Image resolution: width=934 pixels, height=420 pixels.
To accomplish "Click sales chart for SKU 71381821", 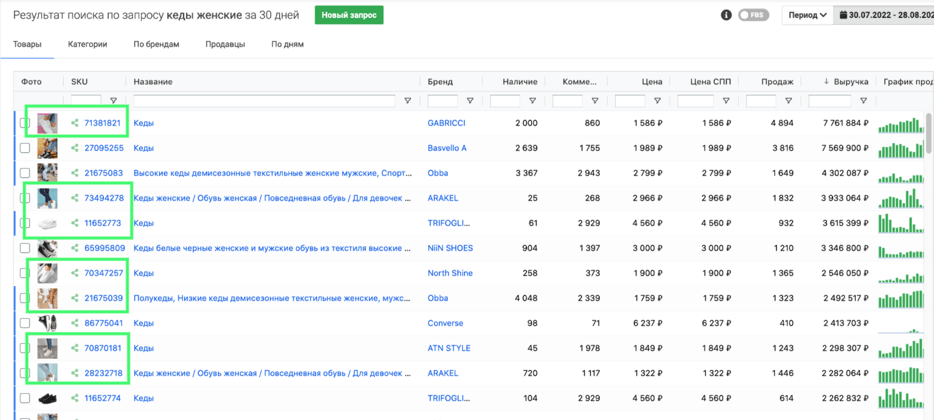I will 902,124.
